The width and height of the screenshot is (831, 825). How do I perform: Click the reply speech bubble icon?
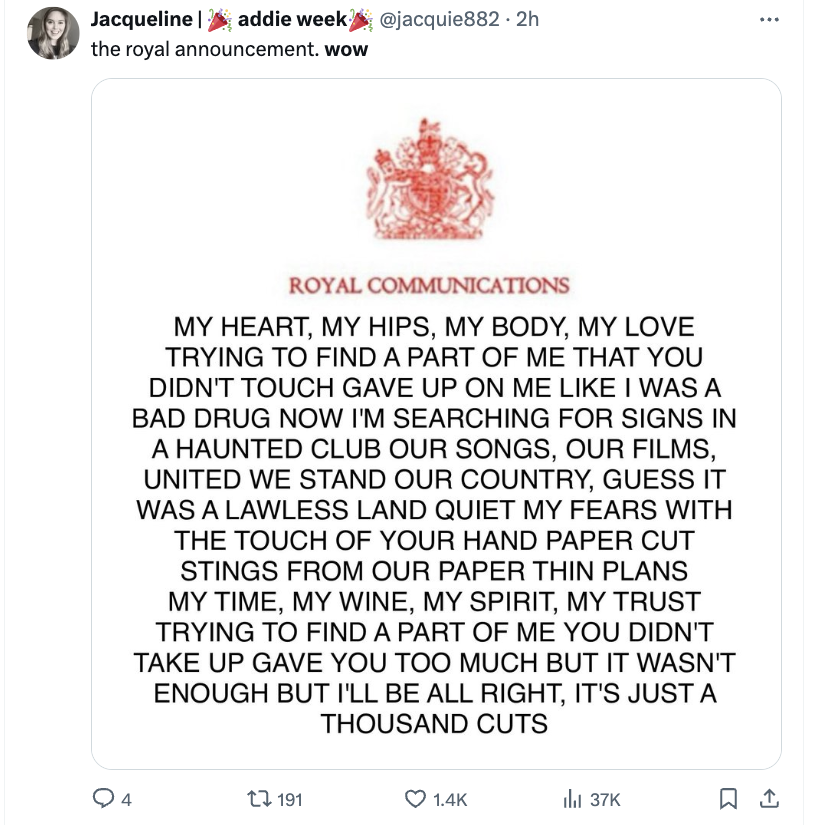[x=102, y=798]
